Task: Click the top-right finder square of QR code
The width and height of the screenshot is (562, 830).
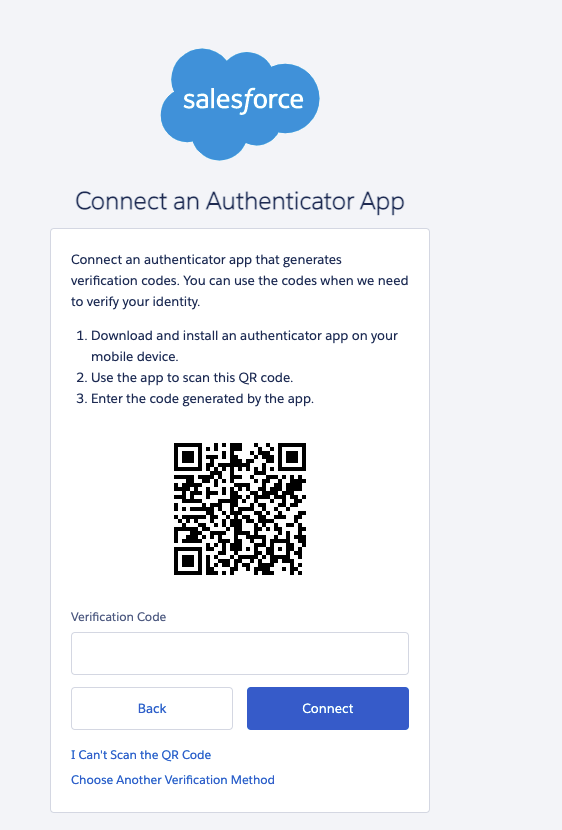Action: coord(292,456)
